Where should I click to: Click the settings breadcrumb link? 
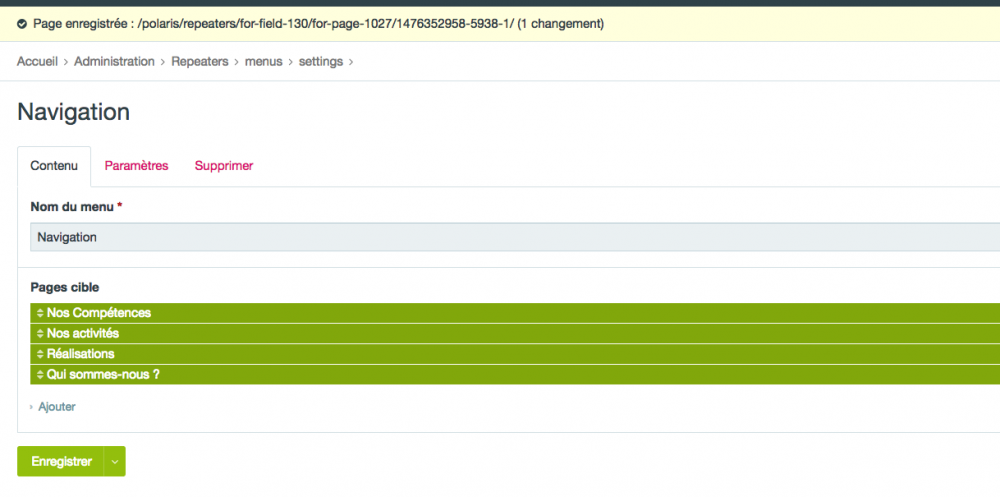pos(320,62)
